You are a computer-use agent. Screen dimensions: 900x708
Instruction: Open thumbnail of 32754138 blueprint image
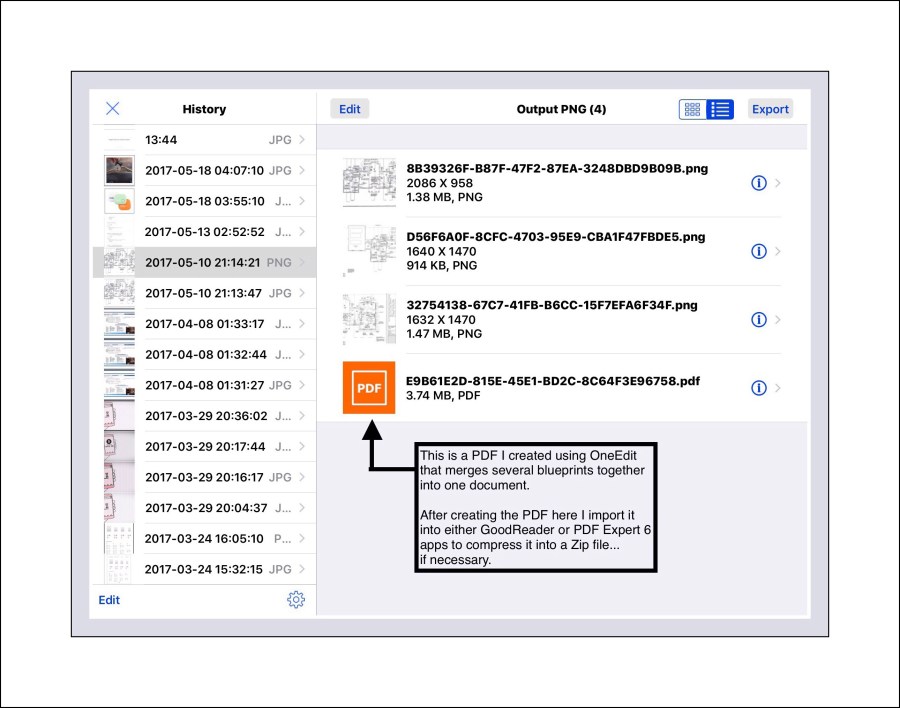(368, 320)
